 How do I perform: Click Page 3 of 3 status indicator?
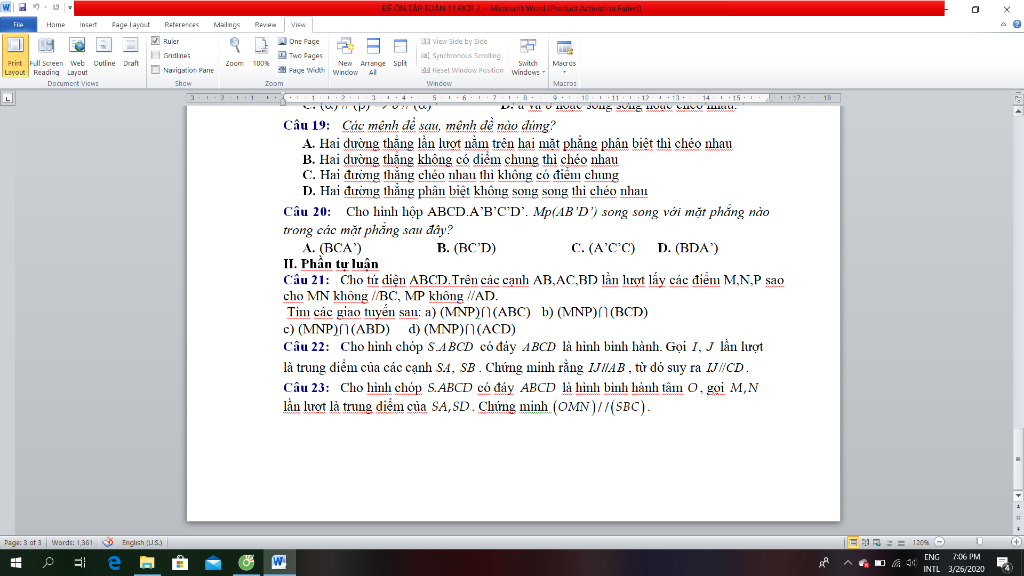tap(23, 542)
